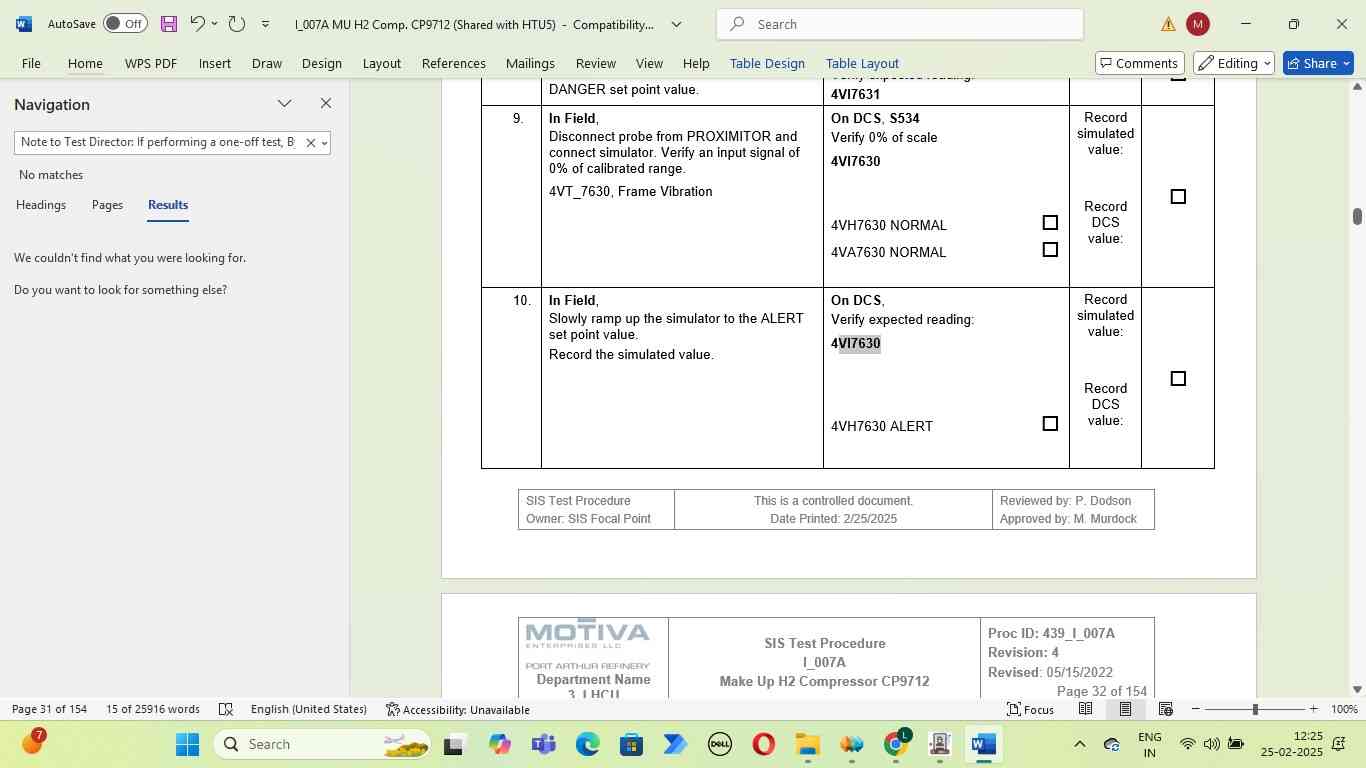The image size is (1366, 768).
Task: Click the Redo icon in title bar
Action: pyautogui.click(x=237, y=24)
